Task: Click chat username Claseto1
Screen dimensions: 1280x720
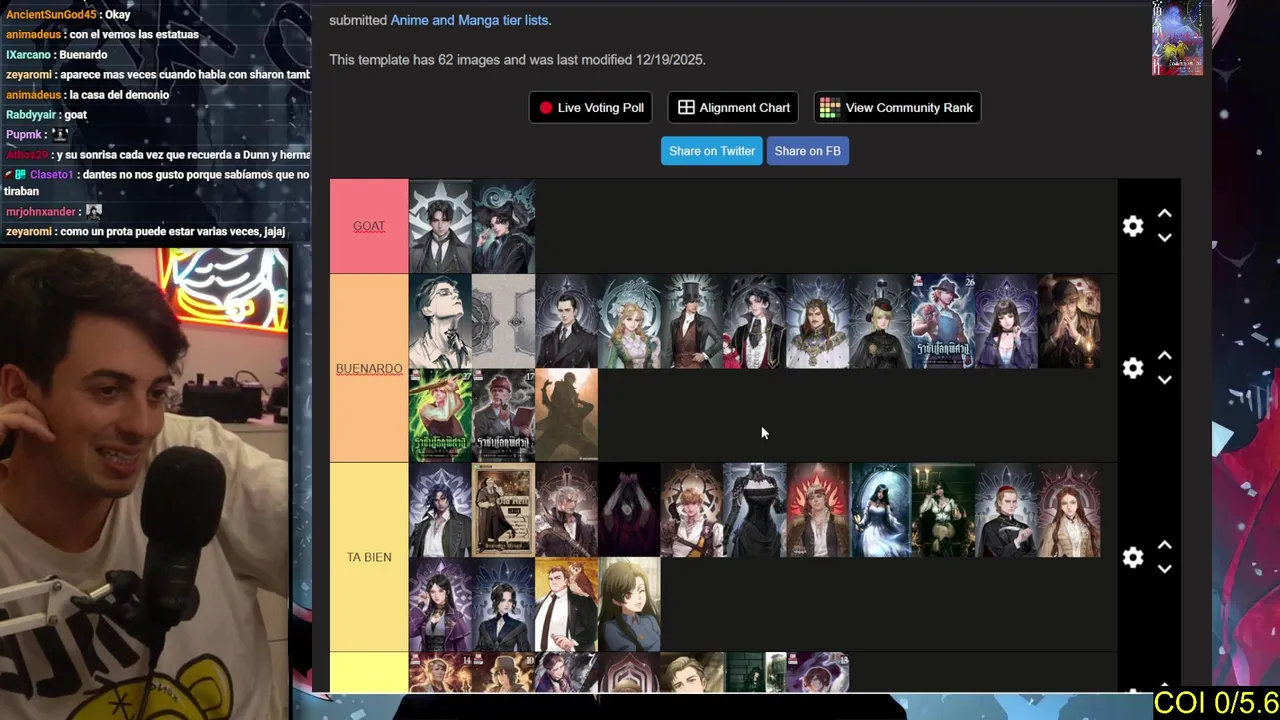Action: (52, 175)
